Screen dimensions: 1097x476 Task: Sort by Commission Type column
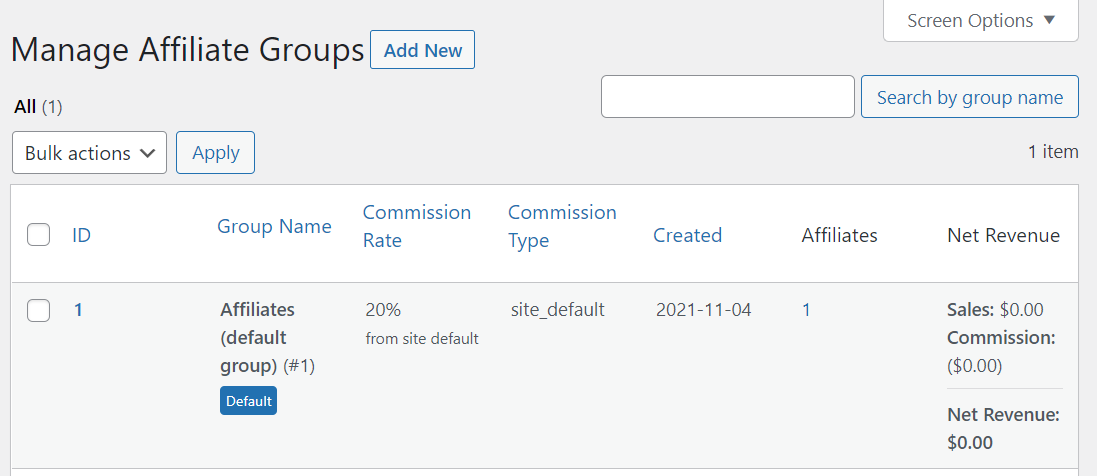pos(562,226)
